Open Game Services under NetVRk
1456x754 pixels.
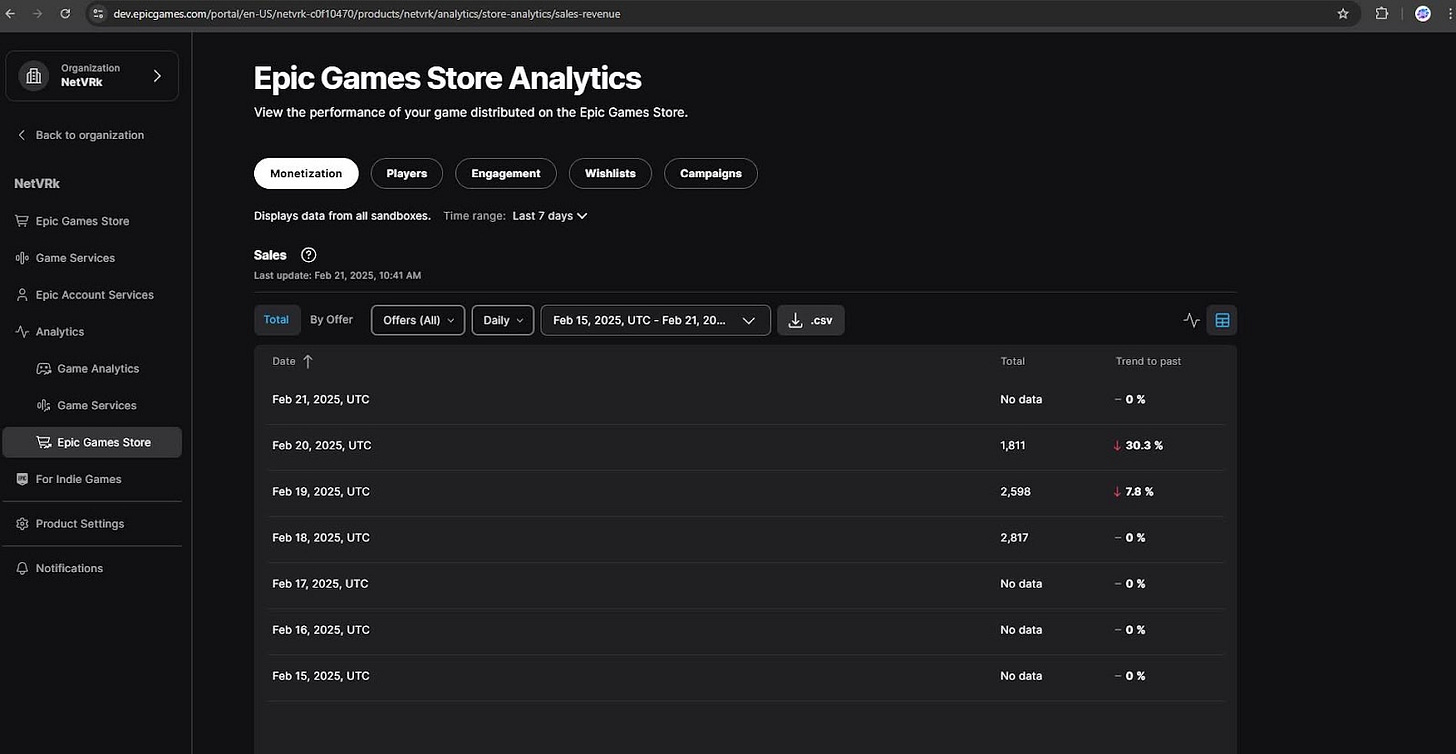(76, 258)
